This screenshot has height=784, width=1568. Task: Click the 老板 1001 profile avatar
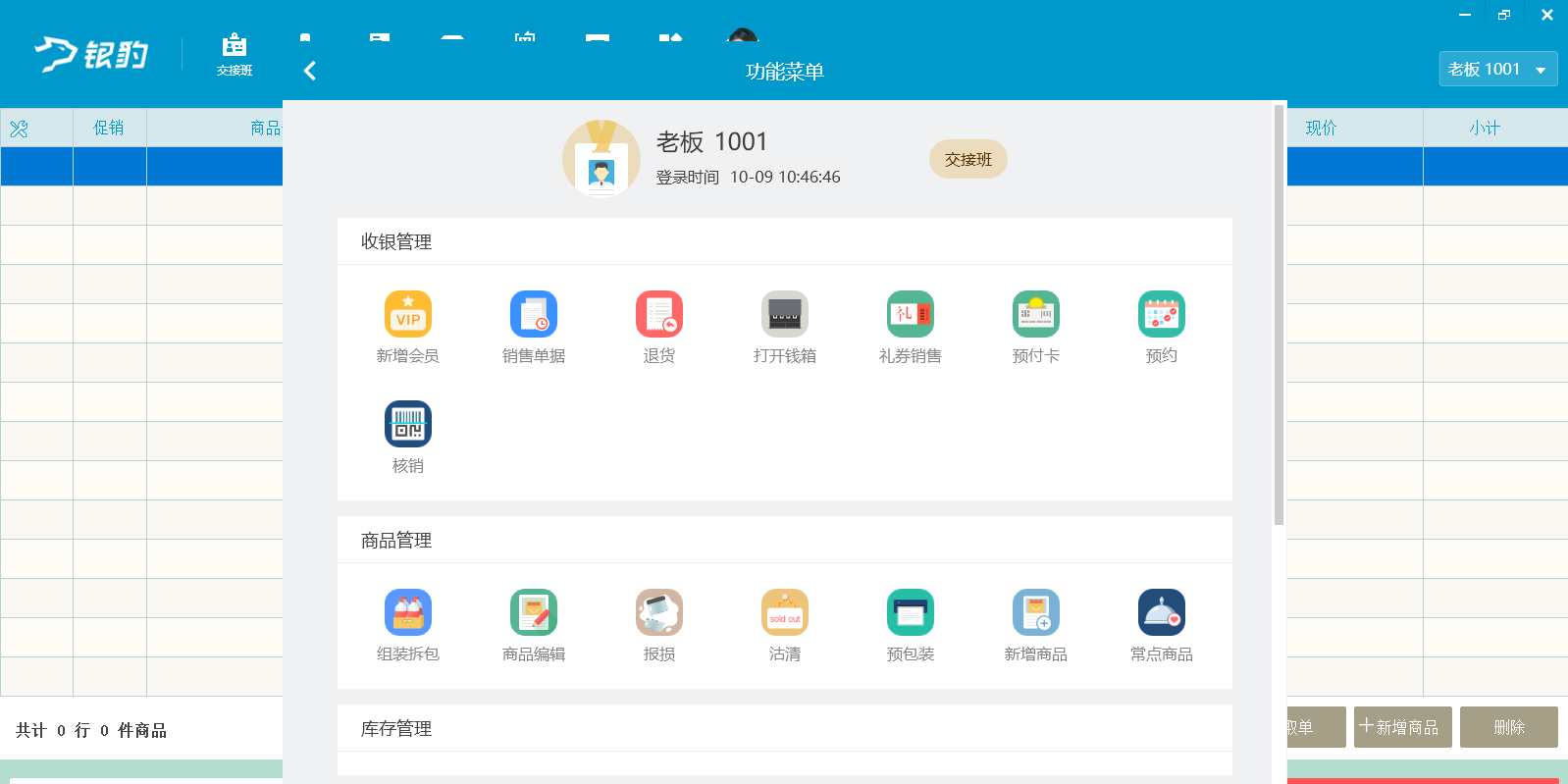[x=601, y=159]
